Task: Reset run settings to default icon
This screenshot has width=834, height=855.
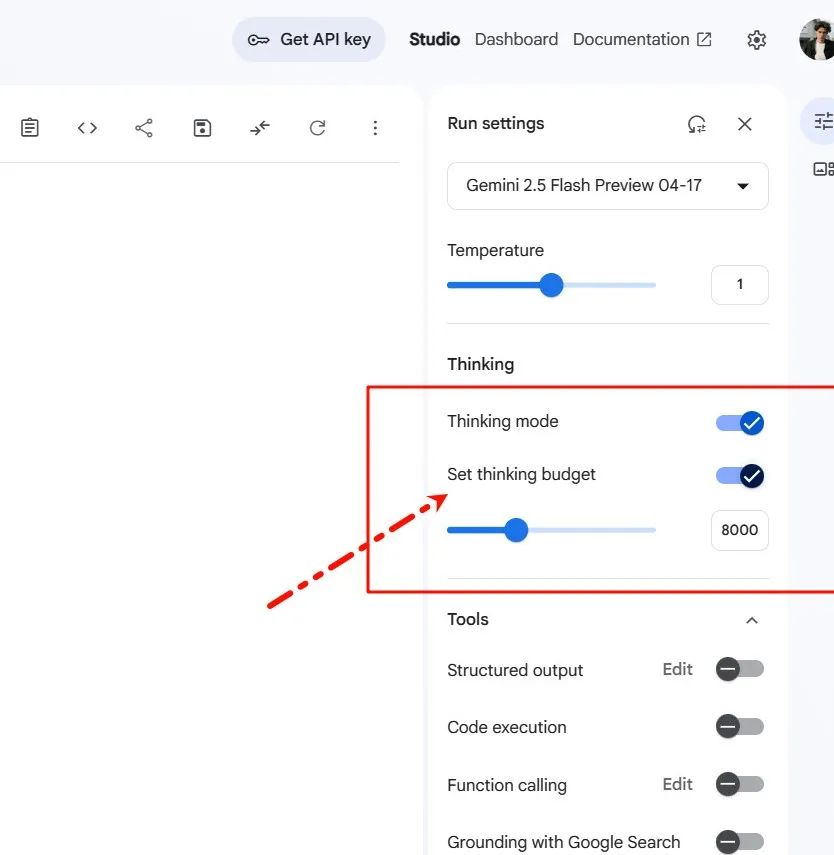Action: [697, 124]
